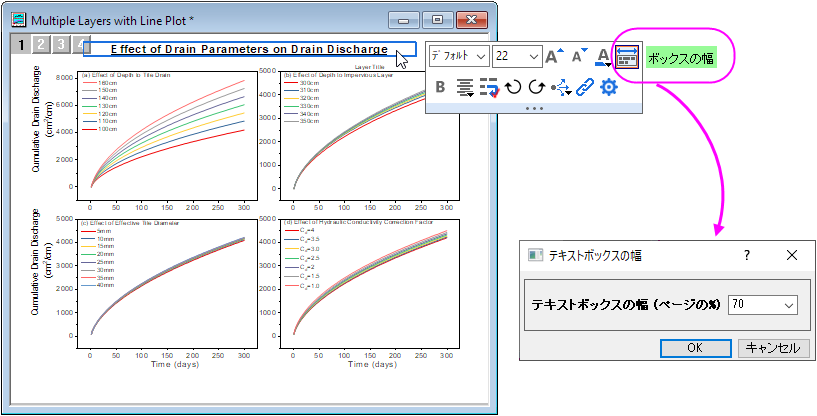Expand the text box width percentage combo box
817x416 pixels.
pyautogui.click(x=763, y=305)
